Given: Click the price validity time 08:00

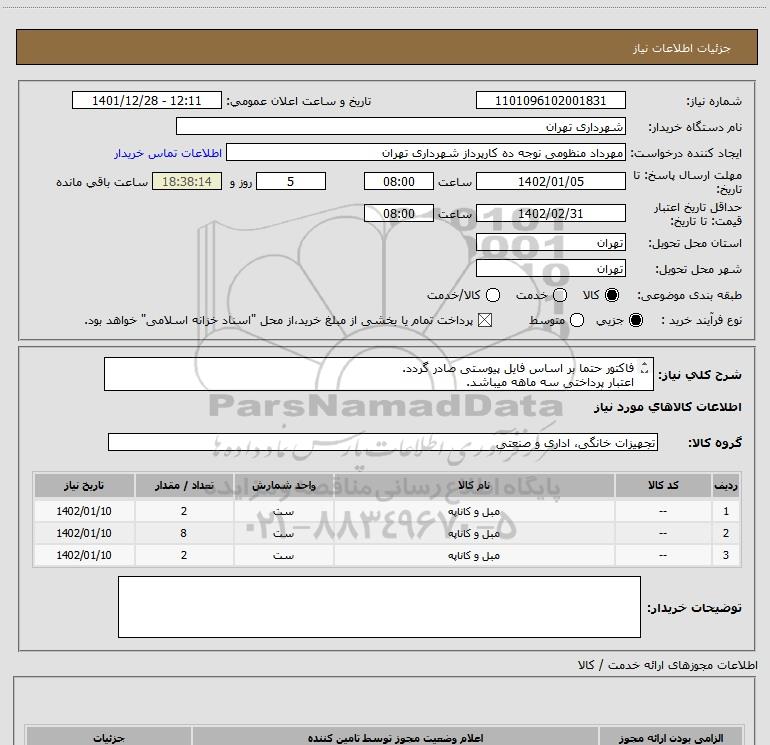Looking at the screenshot, I should click(x=399, y=213).
